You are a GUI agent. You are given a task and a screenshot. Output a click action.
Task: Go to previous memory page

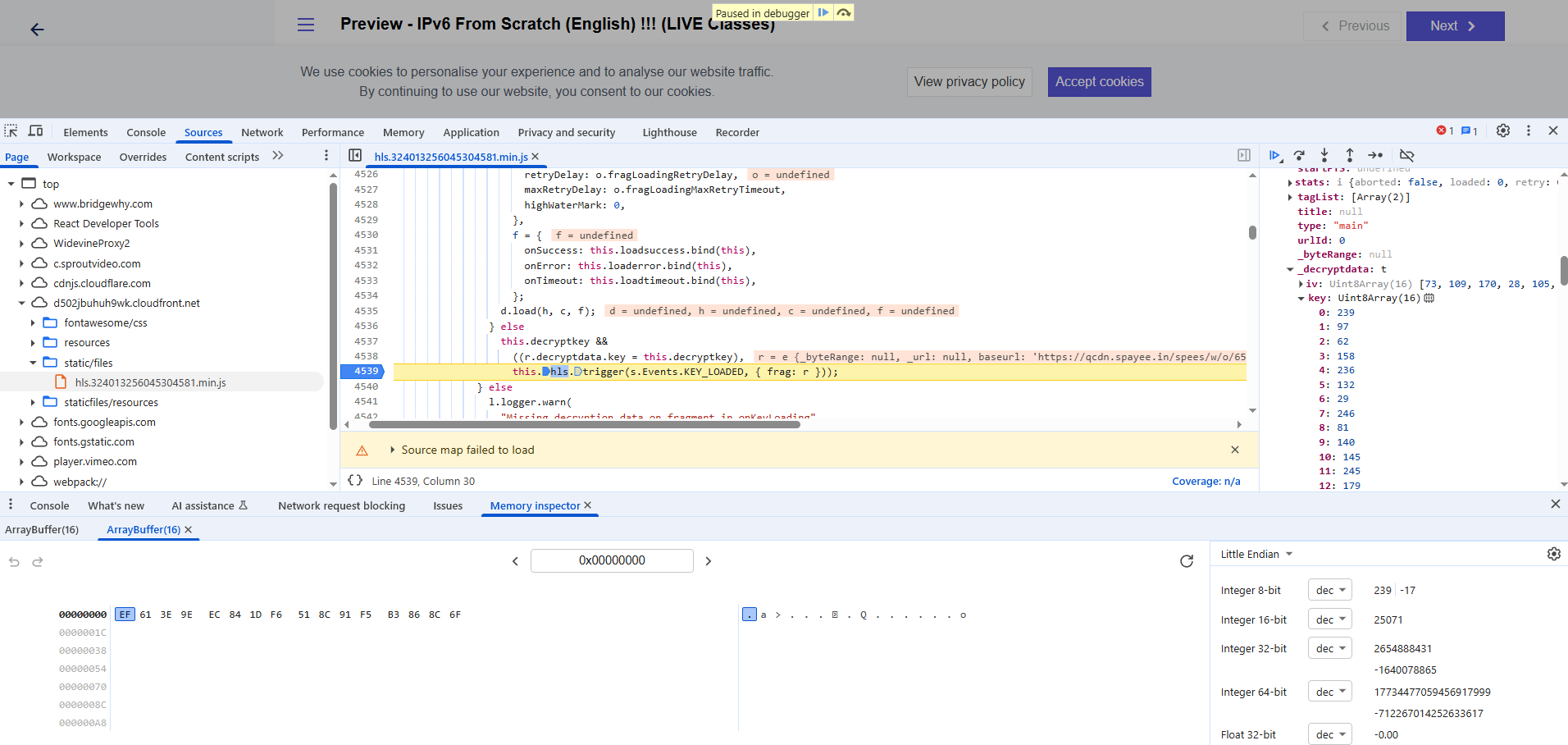(515, 561)
